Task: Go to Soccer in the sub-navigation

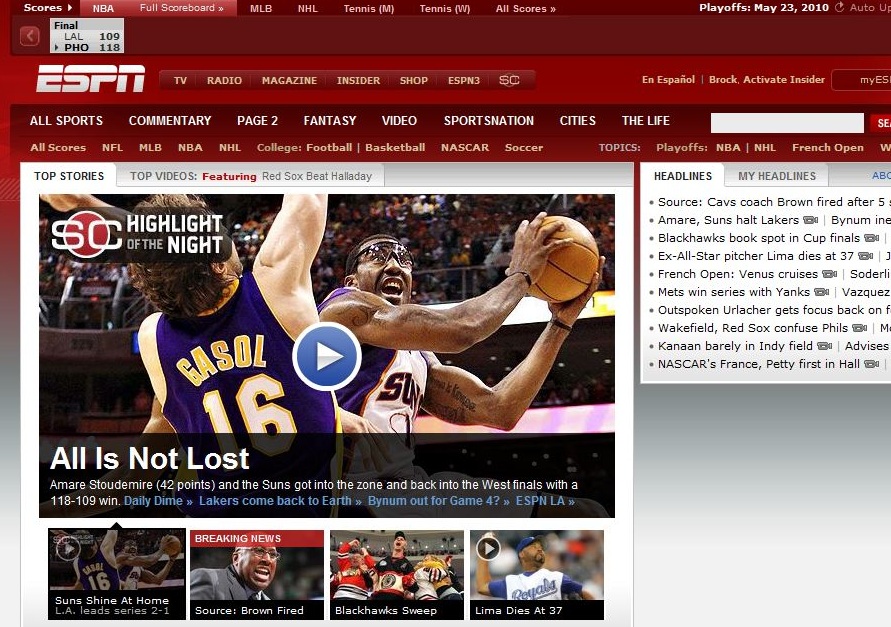Action: (524, 147)
